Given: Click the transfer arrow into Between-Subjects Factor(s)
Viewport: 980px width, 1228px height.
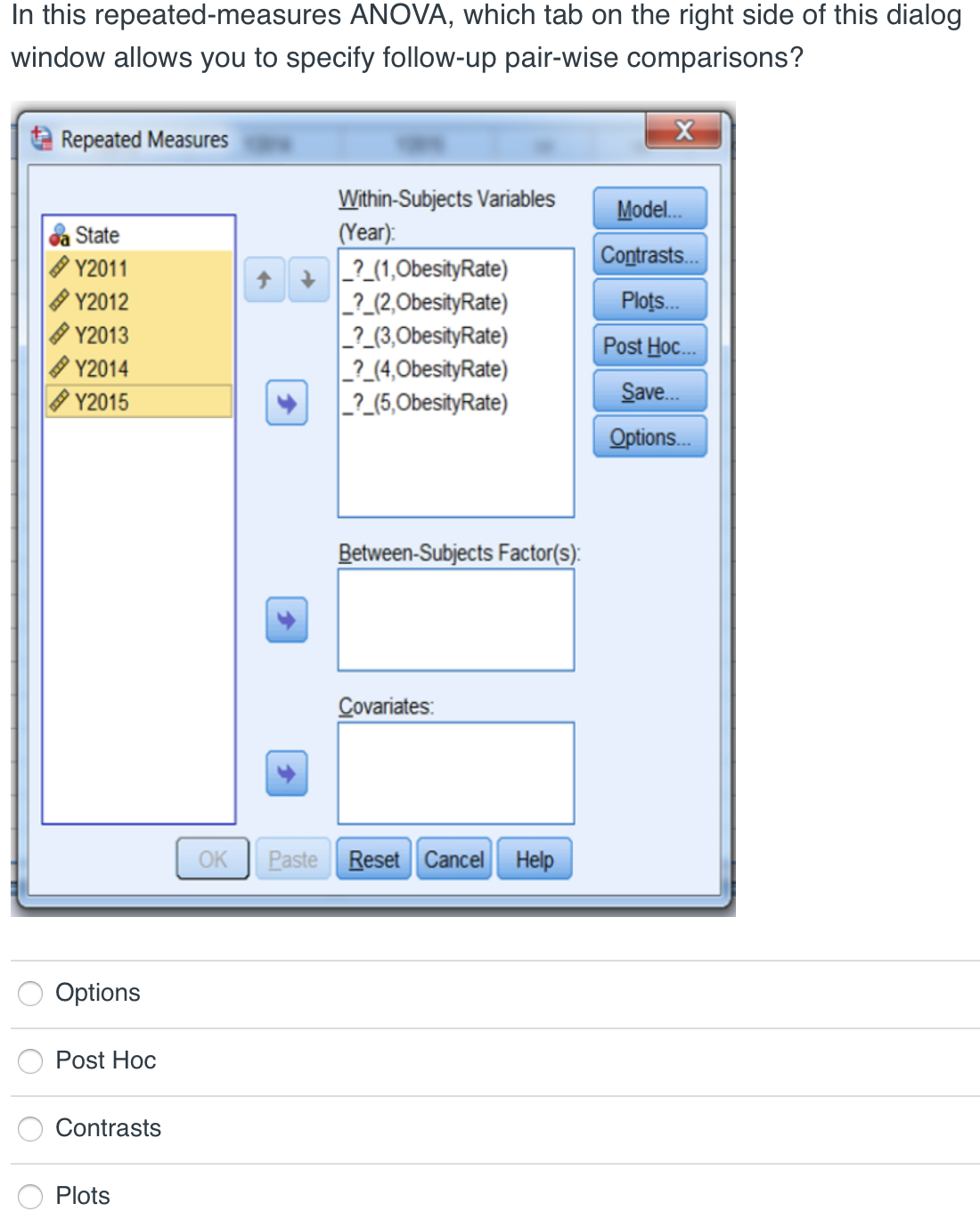Looking at the screenshot, I should tap(286, 619).
